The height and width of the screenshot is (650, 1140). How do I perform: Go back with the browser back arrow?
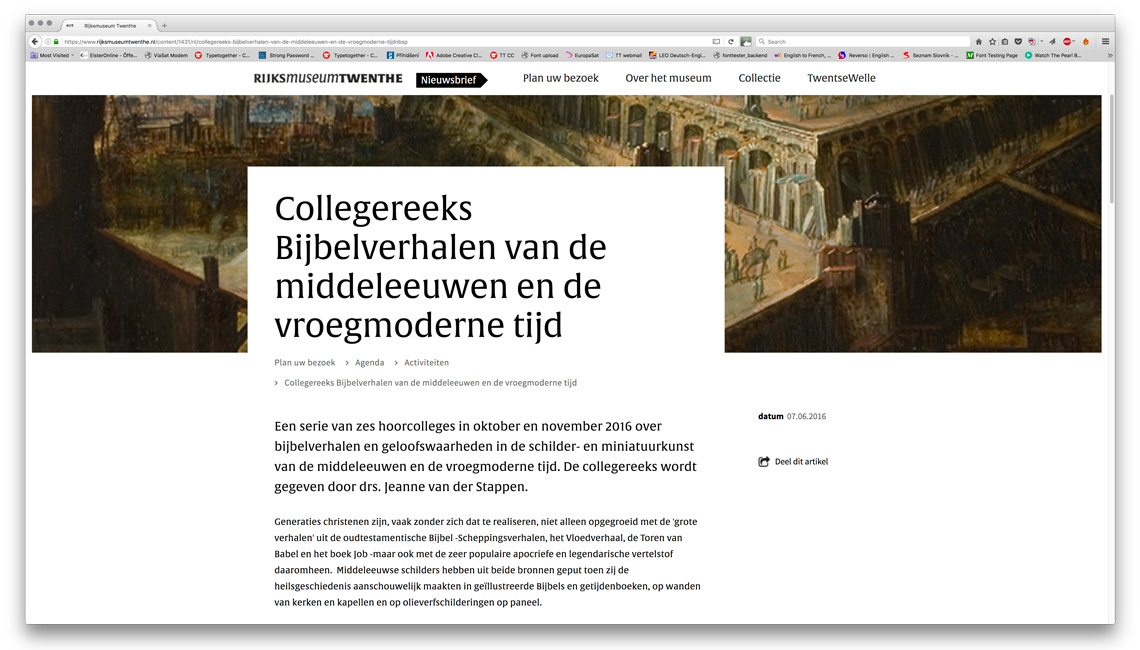point(34,41)
